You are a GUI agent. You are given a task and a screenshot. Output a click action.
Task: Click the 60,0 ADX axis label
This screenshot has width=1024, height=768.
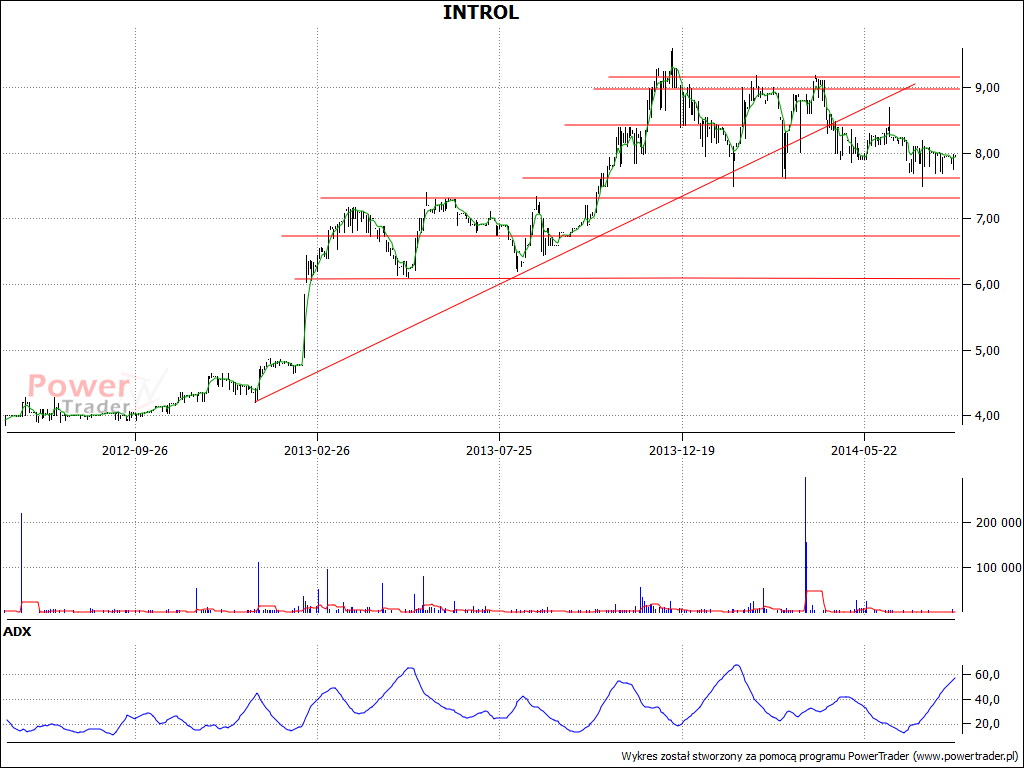coord(986,675)
